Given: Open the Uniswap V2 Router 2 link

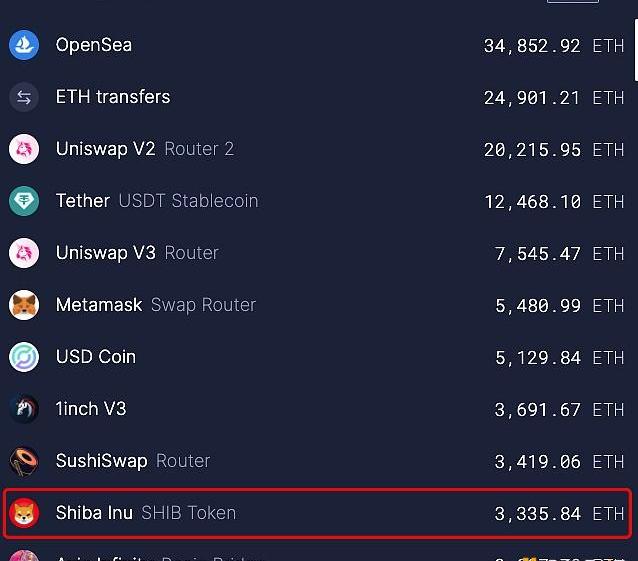Looking at the screenshot, I should 145,149.
